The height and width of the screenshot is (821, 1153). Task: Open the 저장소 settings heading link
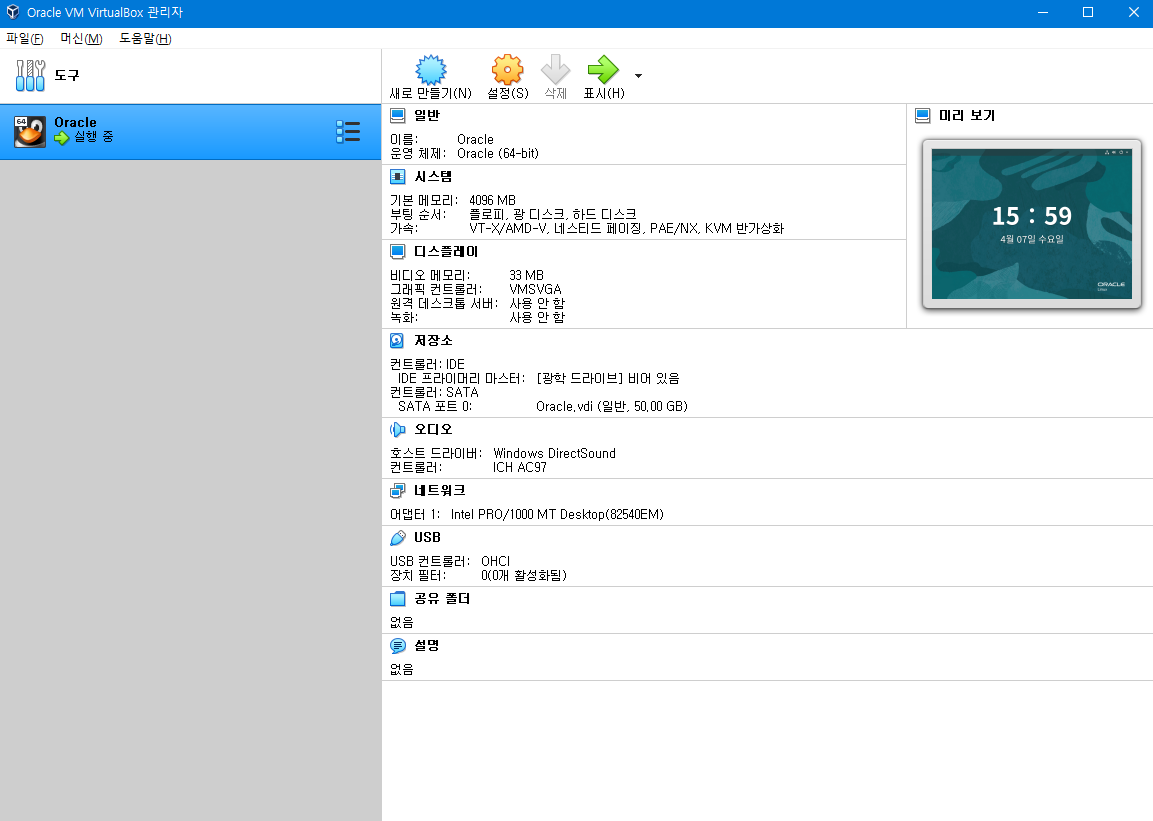tap(433, 340)
